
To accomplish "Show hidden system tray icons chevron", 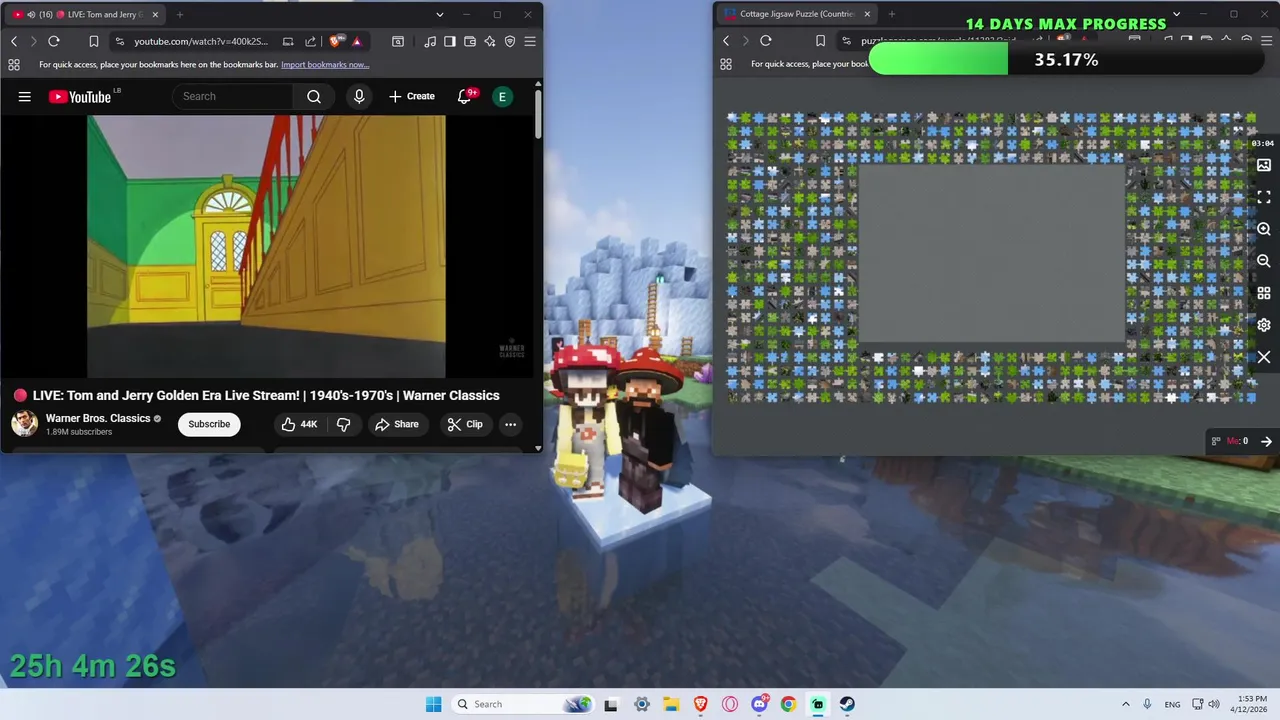I will tap(1126, 704).
